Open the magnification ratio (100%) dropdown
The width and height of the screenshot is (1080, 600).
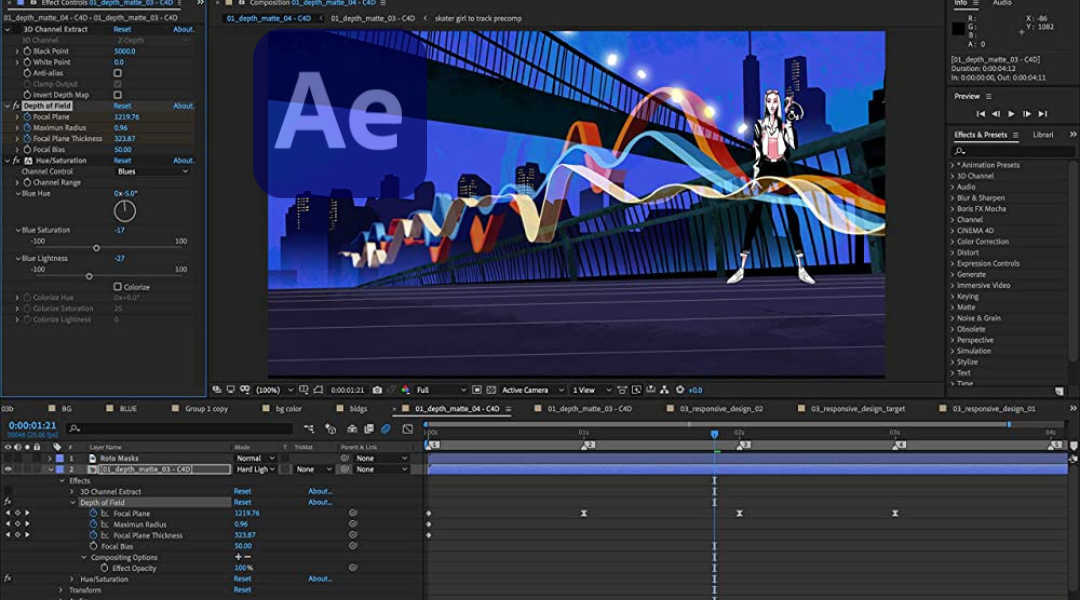[x=274, y=390]
